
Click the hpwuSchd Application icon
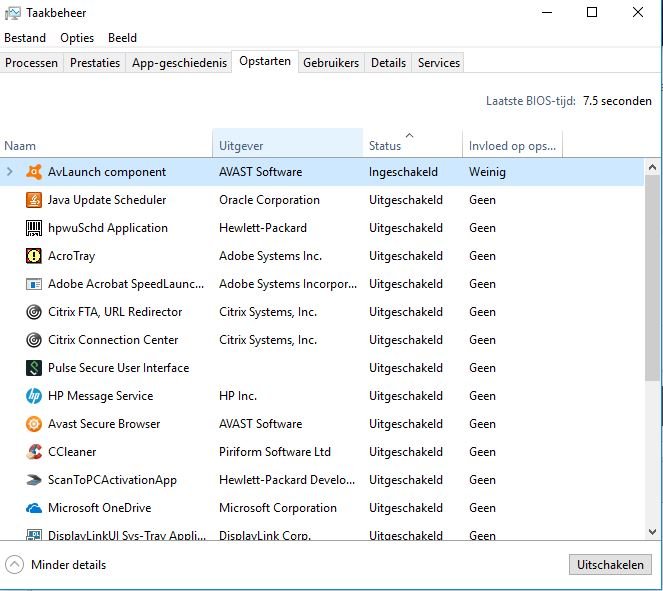coord(33,228)
